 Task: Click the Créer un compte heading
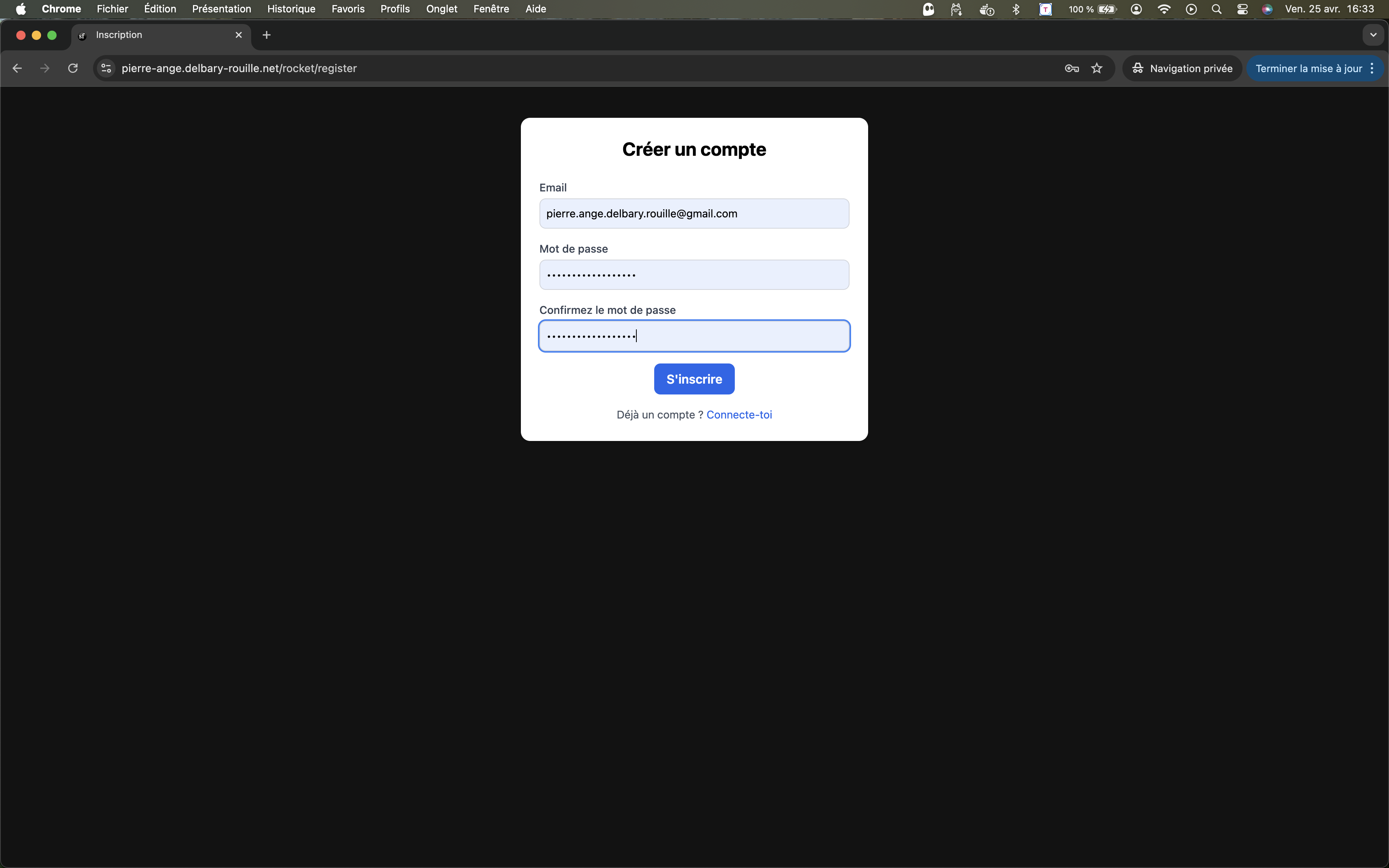(x=694, y=149)
